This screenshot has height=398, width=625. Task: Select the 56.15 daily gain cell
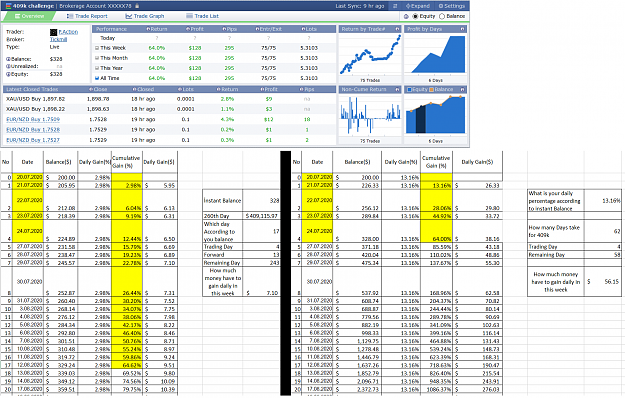tap(603, 282)
